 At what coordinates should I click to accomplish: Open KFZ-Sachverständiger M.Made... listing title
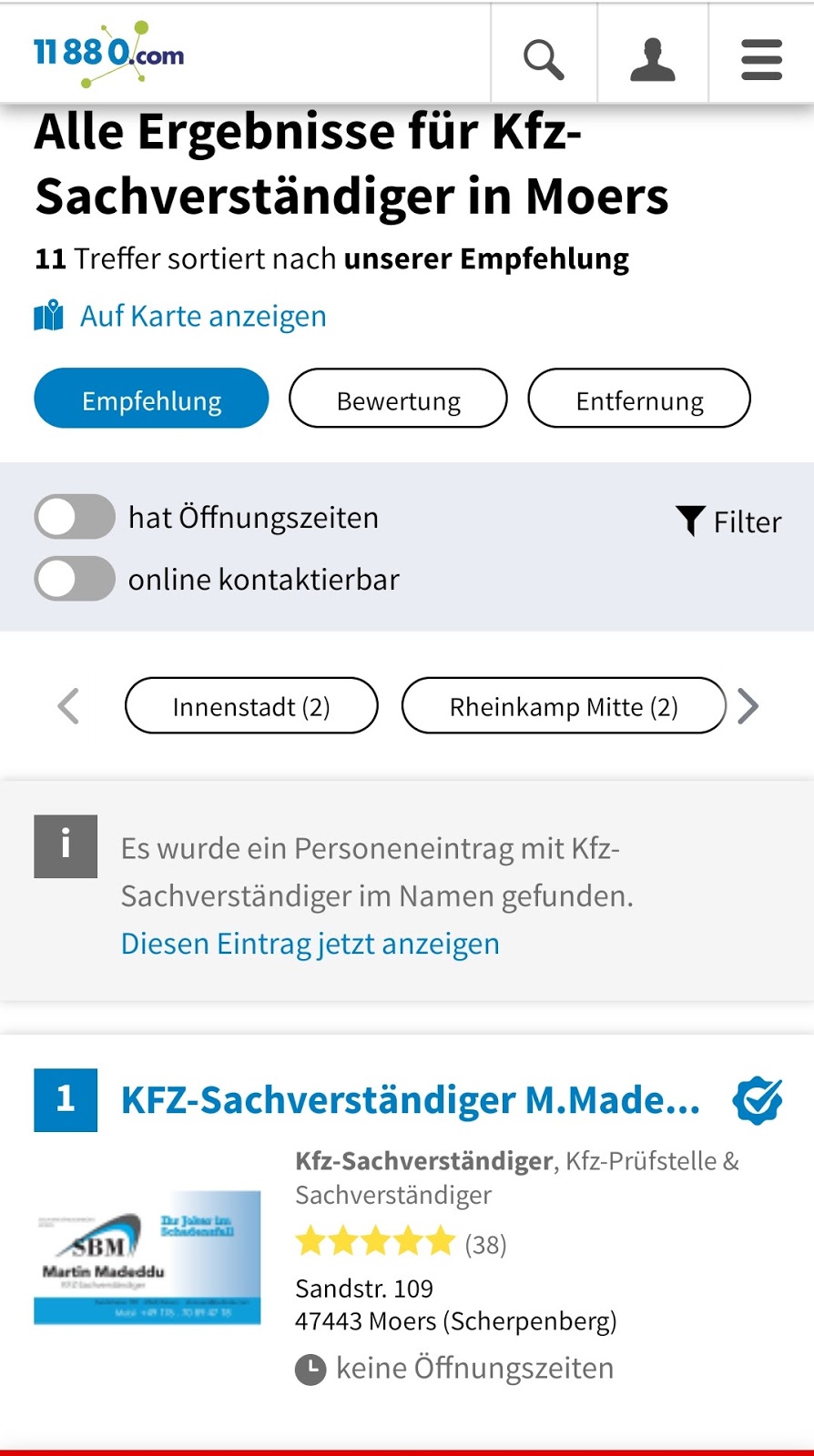(x=411, y=1100)
